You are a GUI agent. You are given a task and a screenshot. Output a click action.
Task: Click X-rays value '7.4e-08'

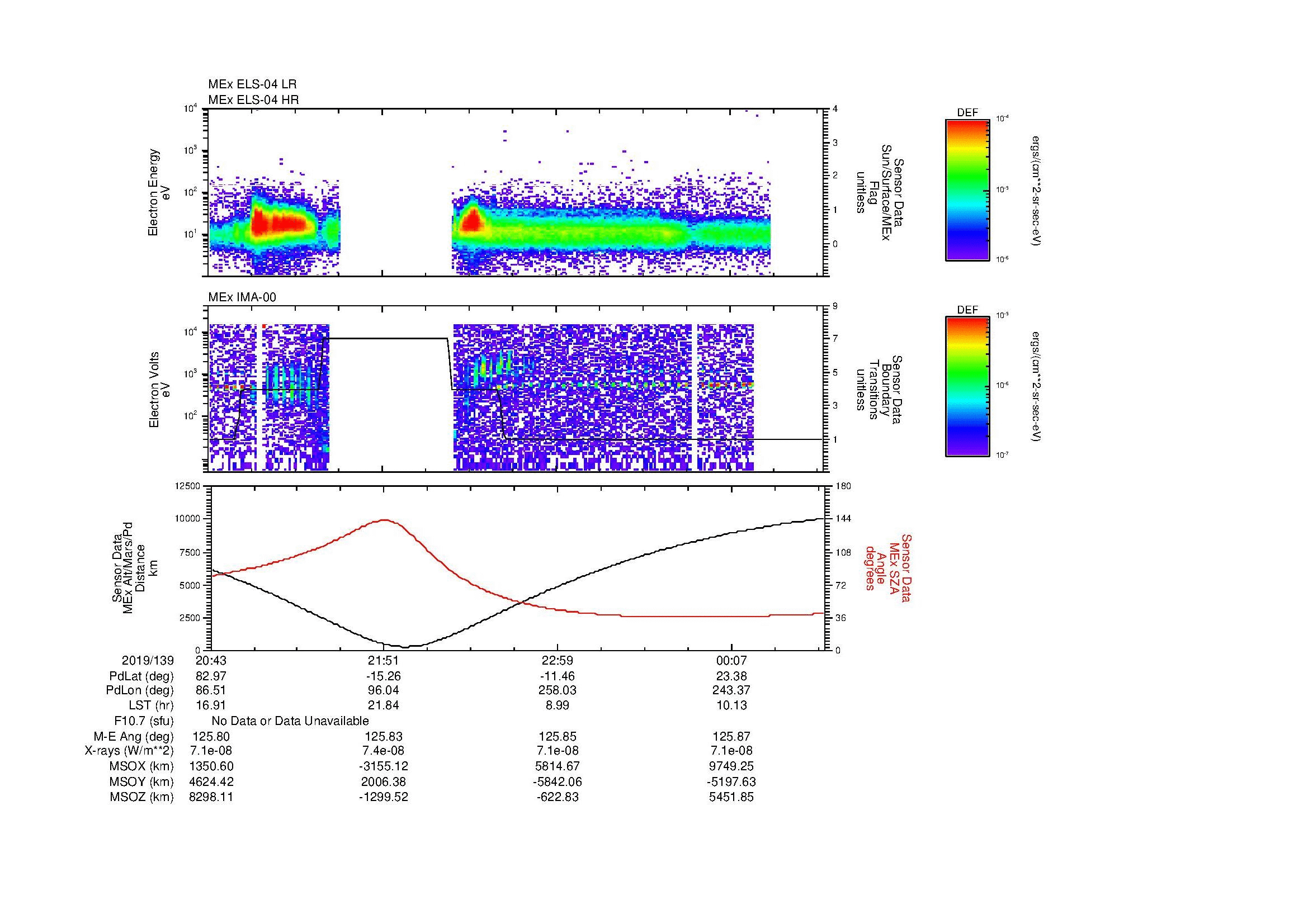pos(384,751)
